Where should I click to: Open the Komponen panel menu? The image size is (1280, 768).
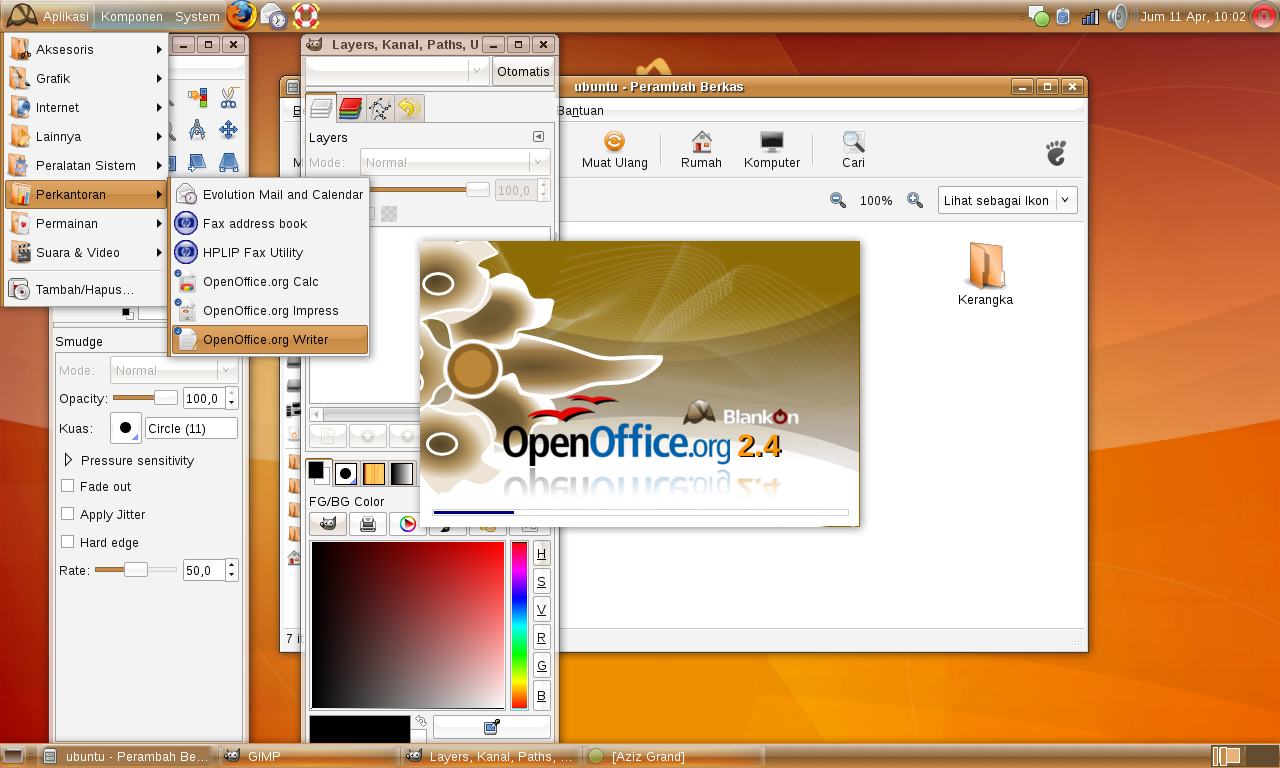[132, 16]
